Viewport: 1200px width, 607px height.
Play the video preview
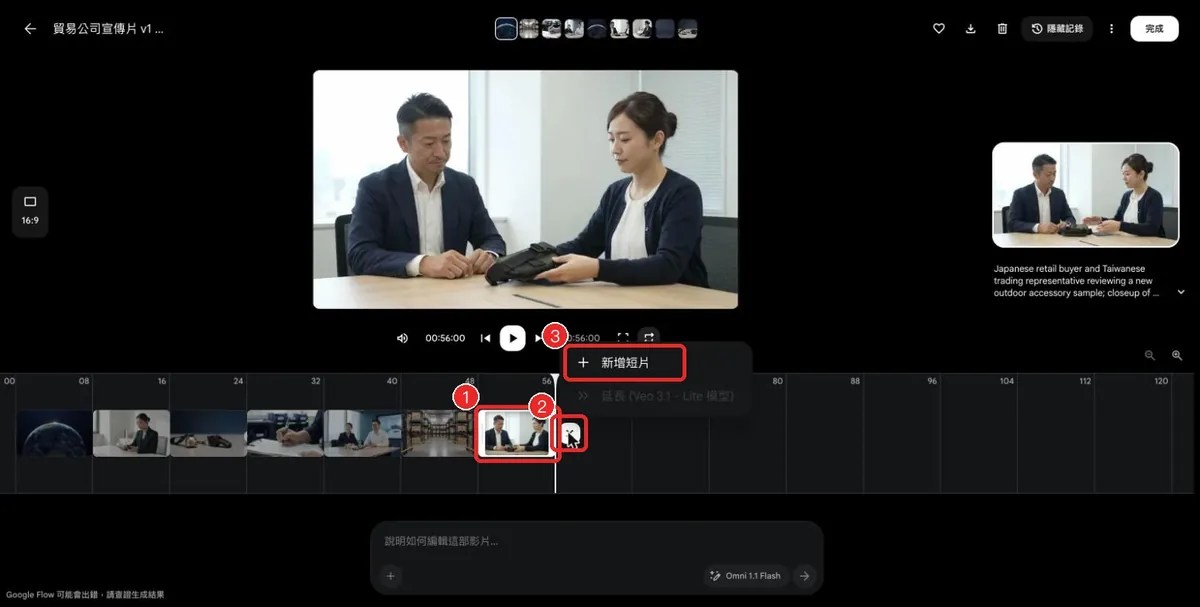coord(512,338)
